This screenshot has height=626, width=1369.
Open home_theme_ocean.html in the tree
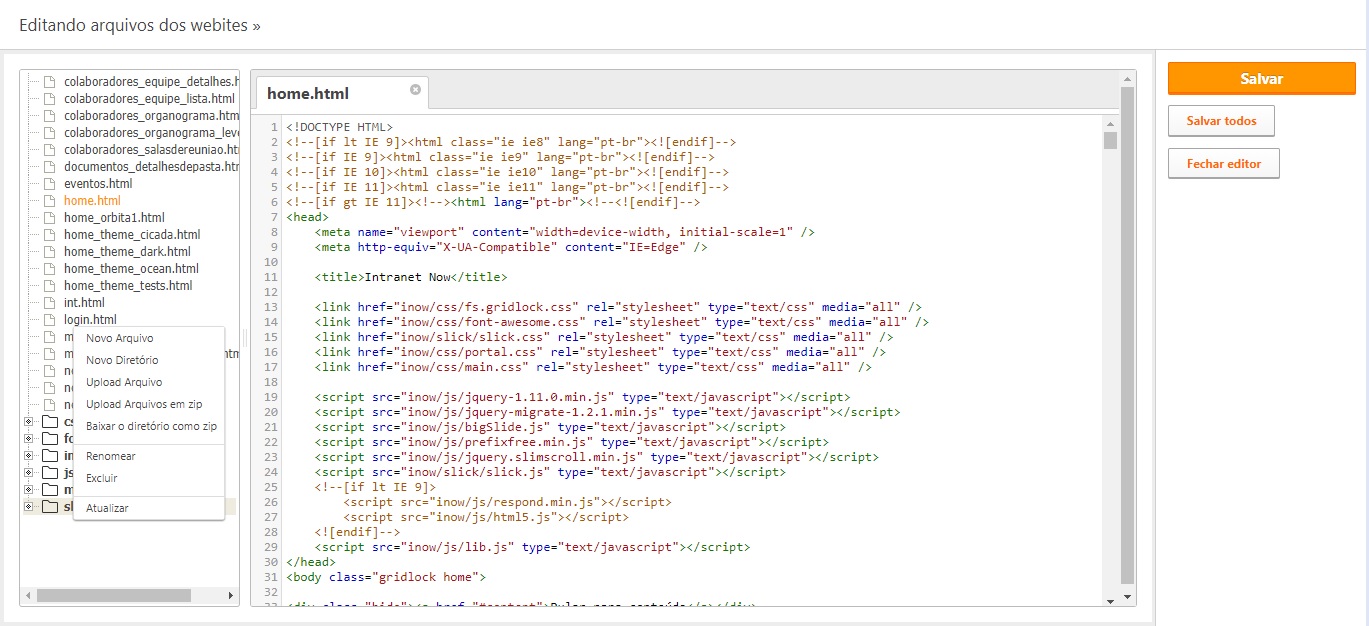(131, 269)
